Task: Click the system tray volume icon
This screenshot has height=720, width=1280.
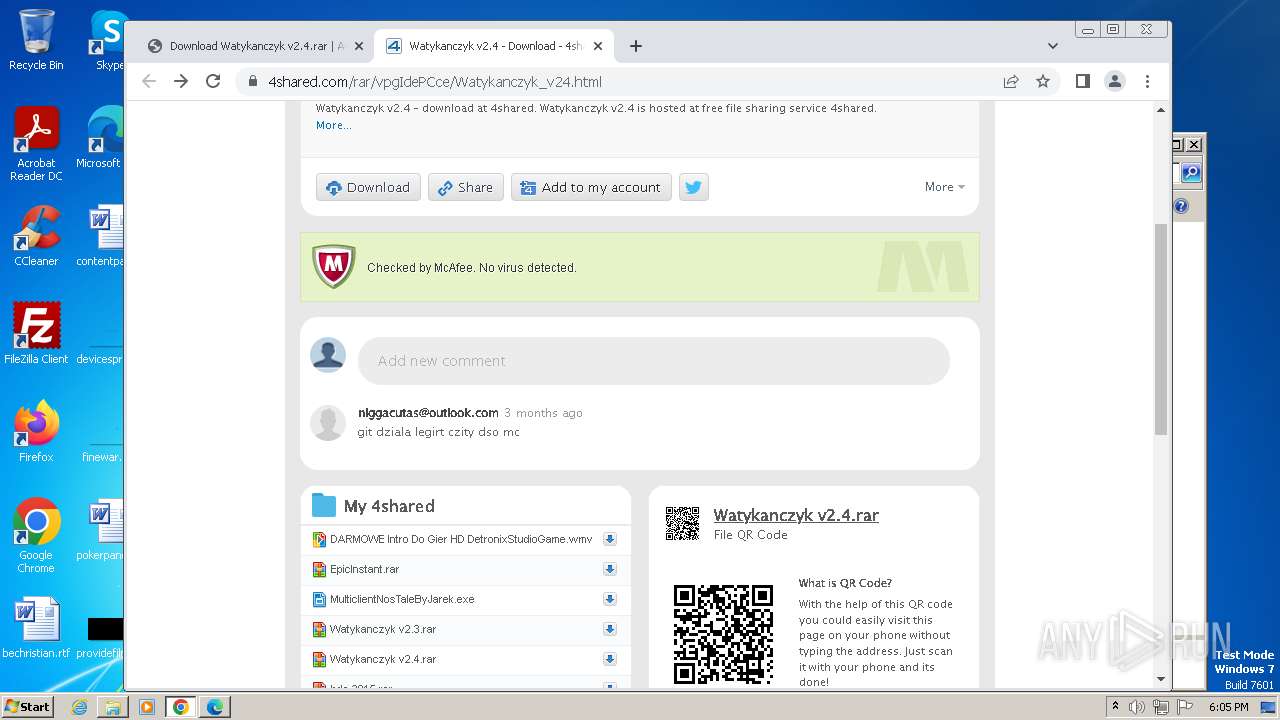Action: click(1137, 707)
